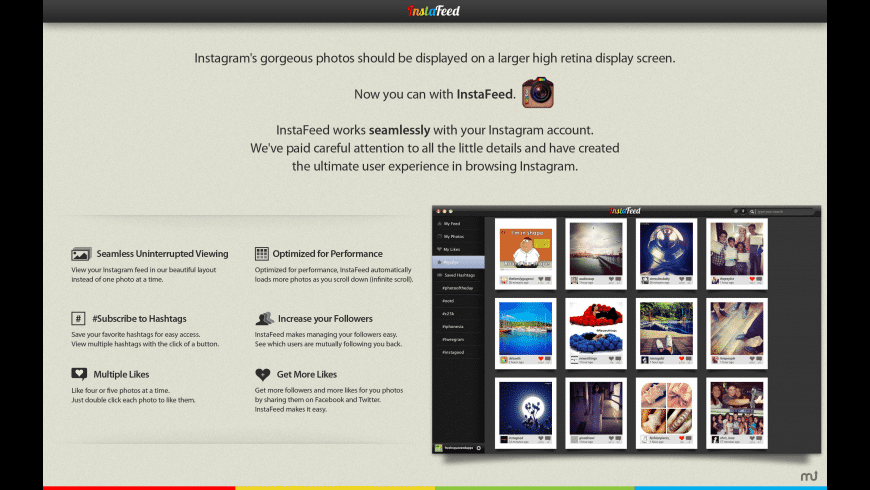The width and height of the screenshot is (870, 490).
Task: Open the four-piece cookie collage photo
Action: 666,408
